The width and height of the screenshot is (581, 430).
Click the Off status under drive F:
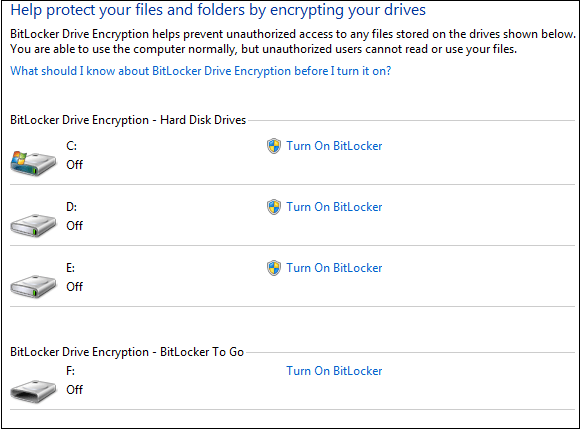click(x=74, y=390)
